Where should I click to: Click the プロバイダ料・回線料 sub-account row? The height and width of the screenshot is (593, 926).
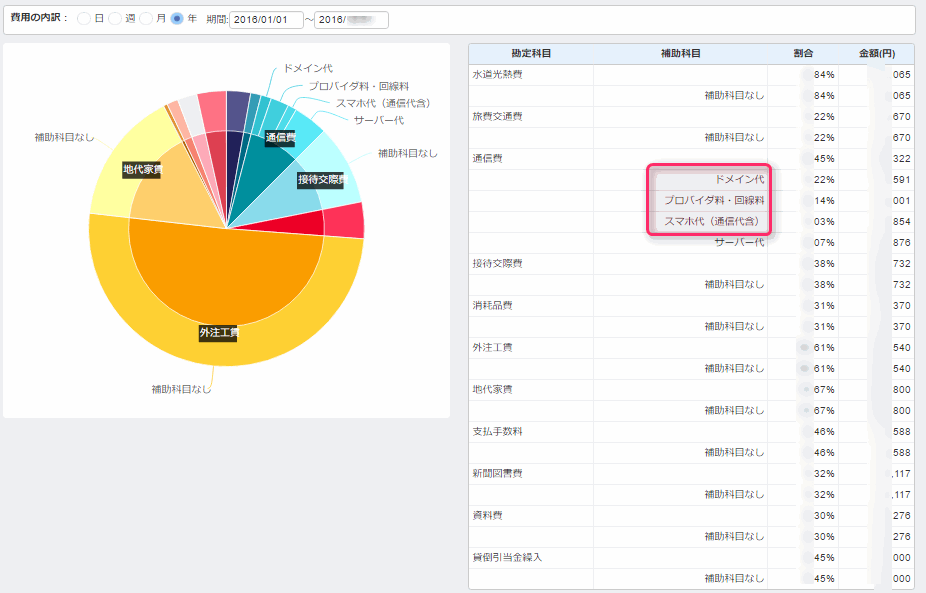713,200
